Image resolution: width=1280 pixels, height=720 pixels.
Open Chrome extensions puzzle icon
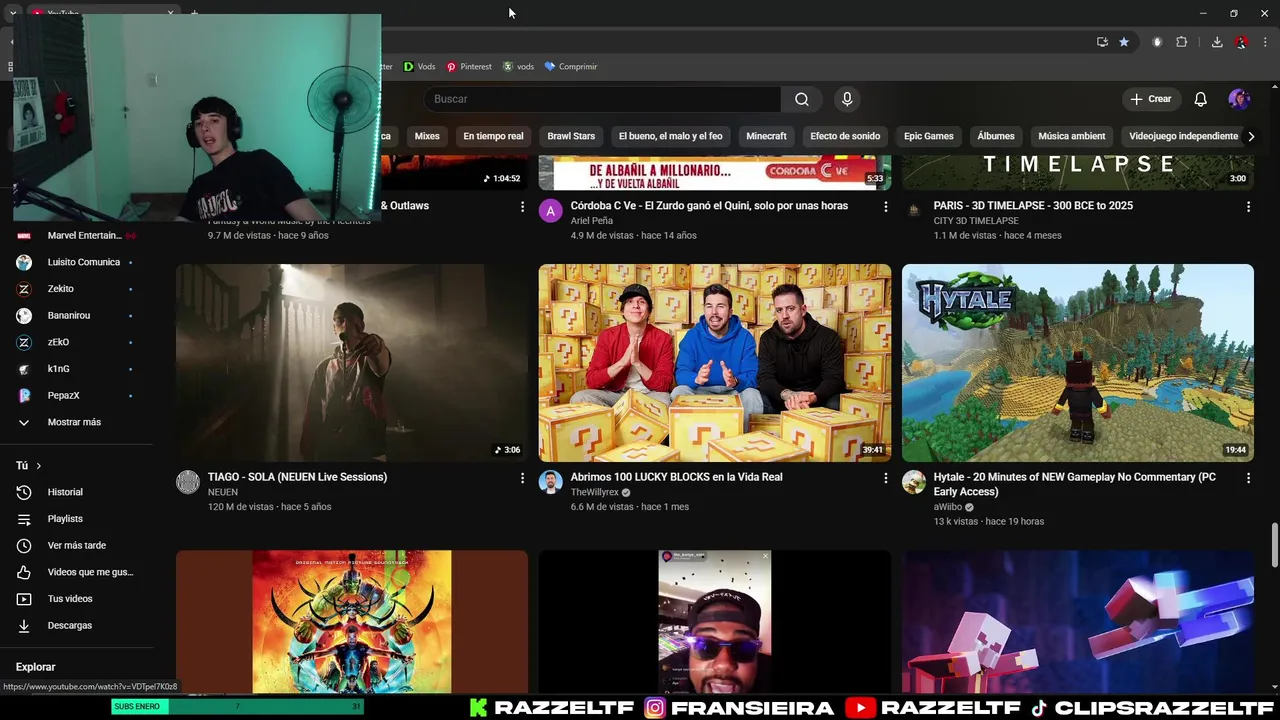[1181, 42]
